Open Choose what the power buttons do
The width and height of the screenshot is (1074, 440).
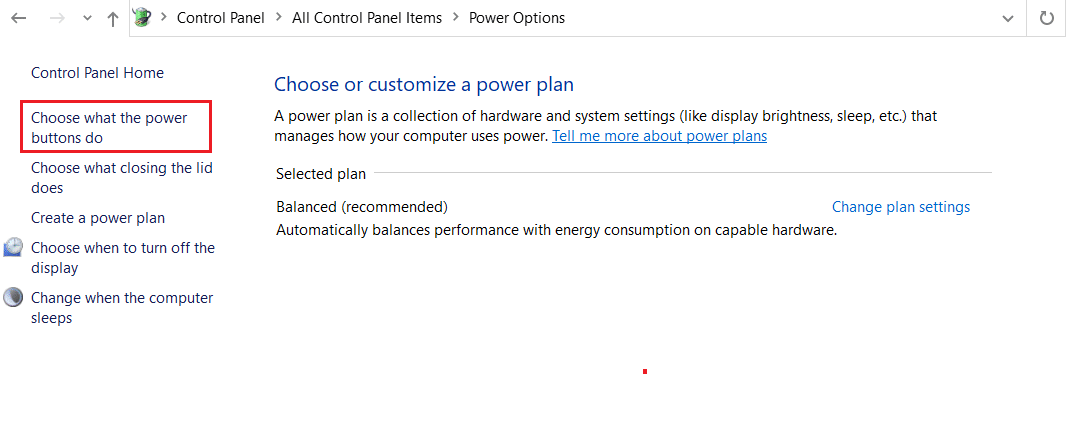tap(109, 128)
